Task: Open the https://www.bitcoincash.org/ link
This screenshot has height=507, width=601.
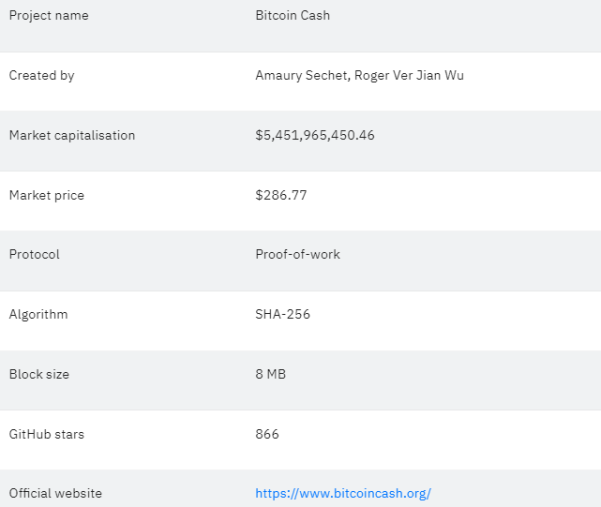Action: (343, 493)
